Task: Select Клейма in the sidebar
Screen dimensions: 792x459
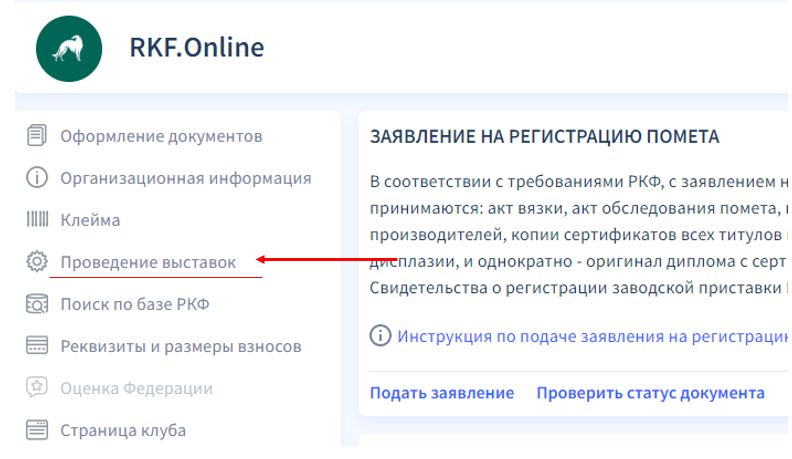Action: click(x=90, y=220)
